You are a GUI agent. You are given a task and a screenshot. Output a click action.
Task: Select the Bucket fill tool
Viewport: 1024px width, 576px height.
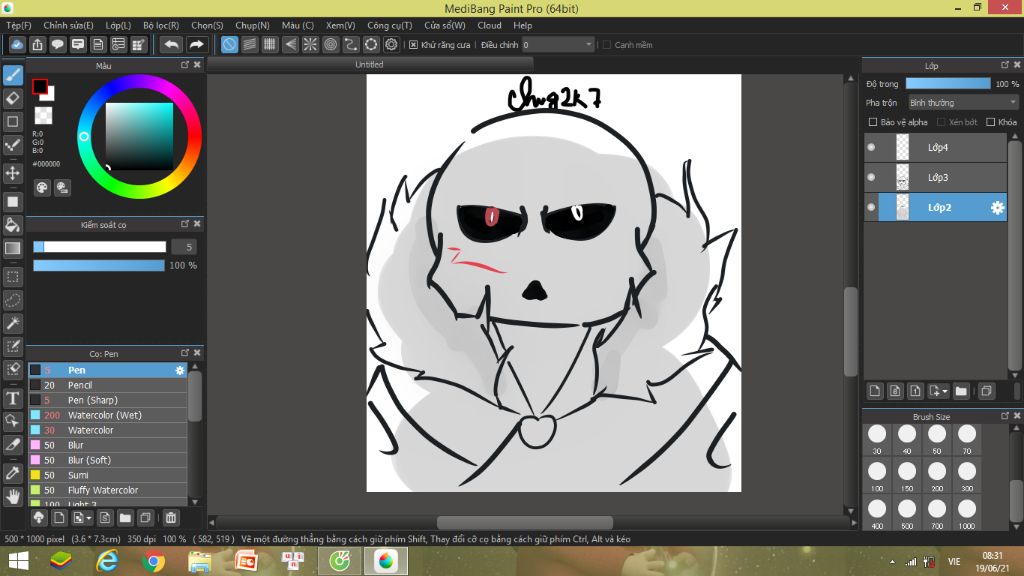click(13, 225)
